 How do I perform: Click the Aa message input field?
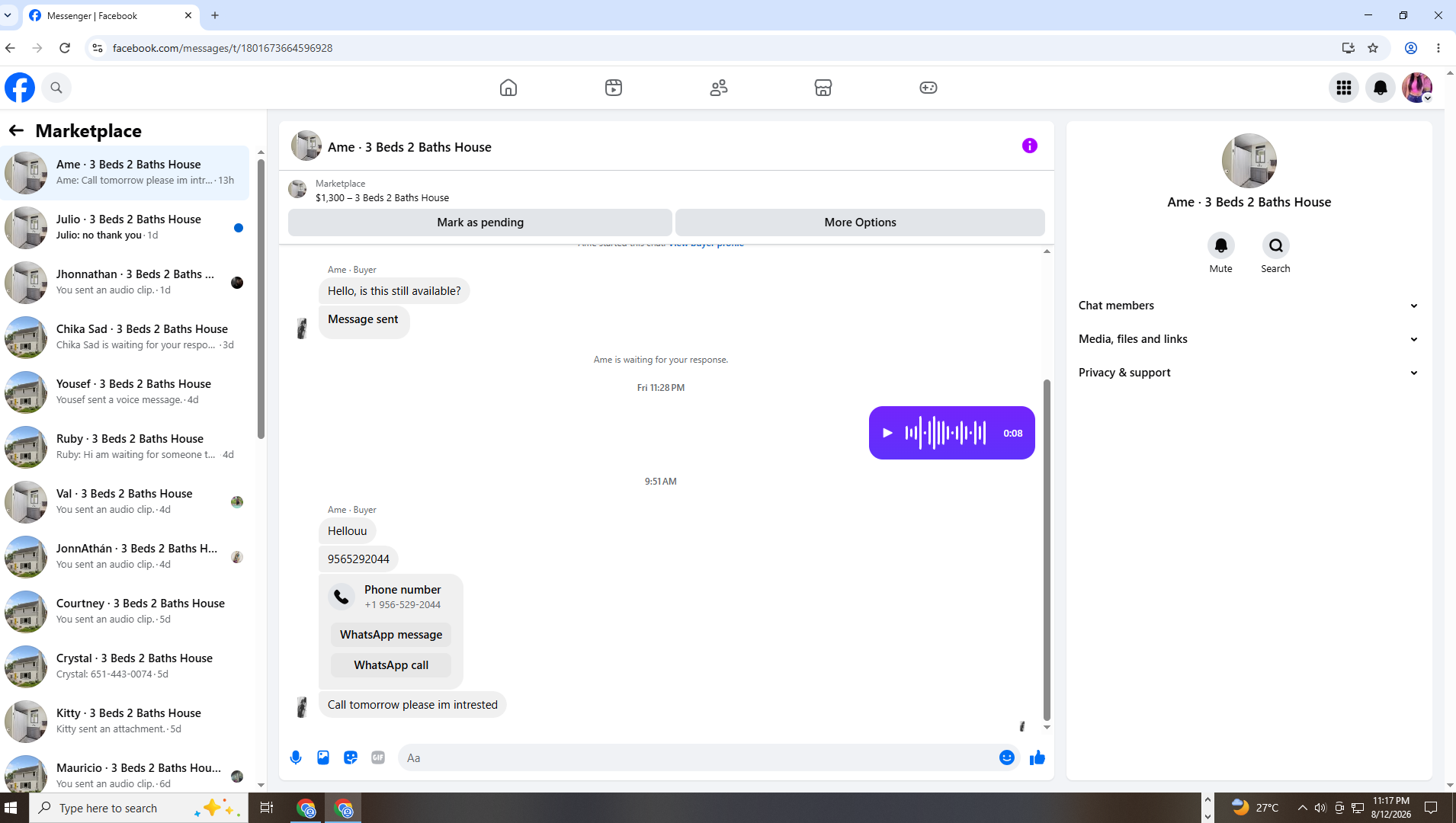pyautogui.click(x=698, y=757)
